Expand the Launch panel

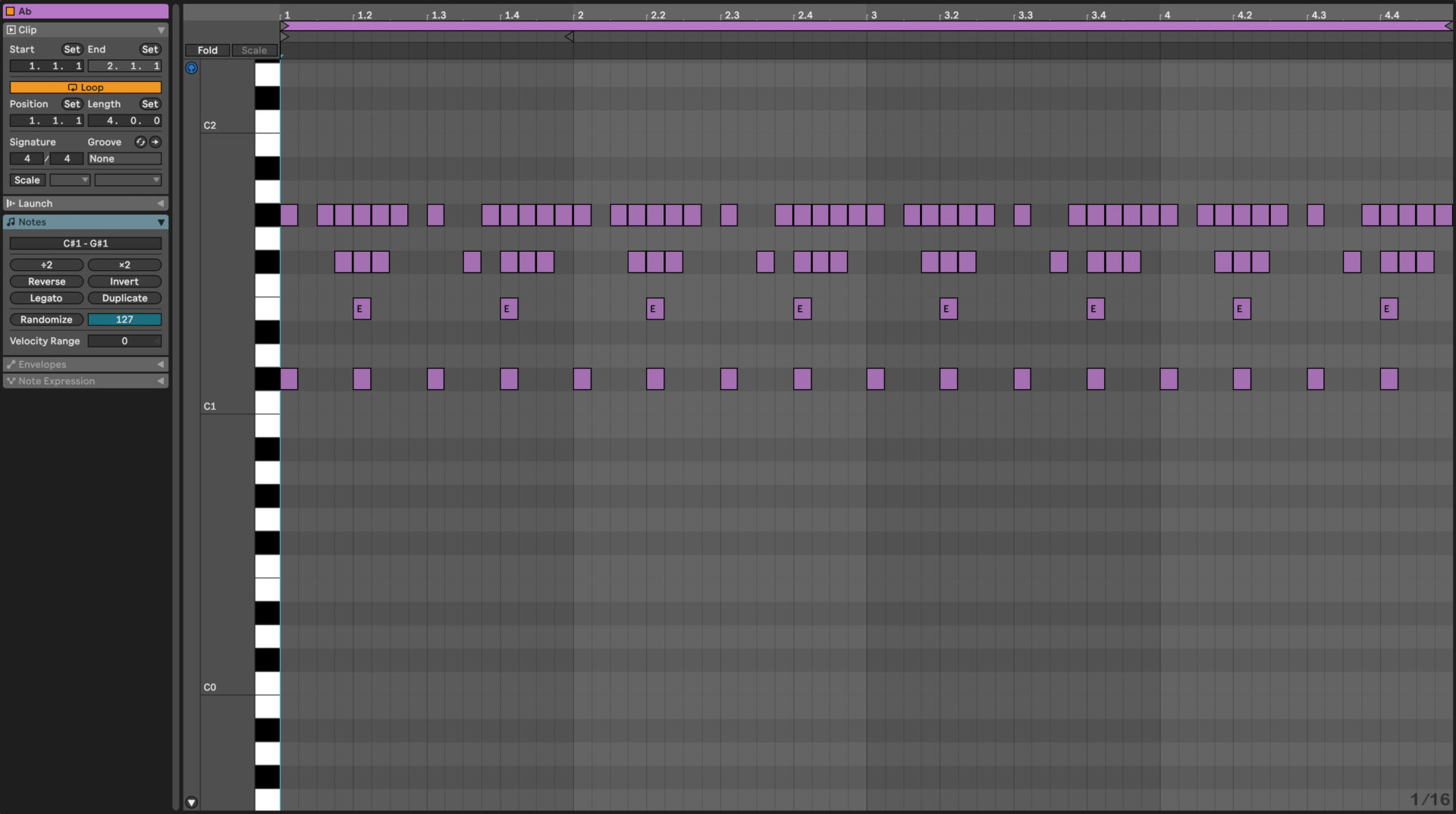click(x=160, y=203)
